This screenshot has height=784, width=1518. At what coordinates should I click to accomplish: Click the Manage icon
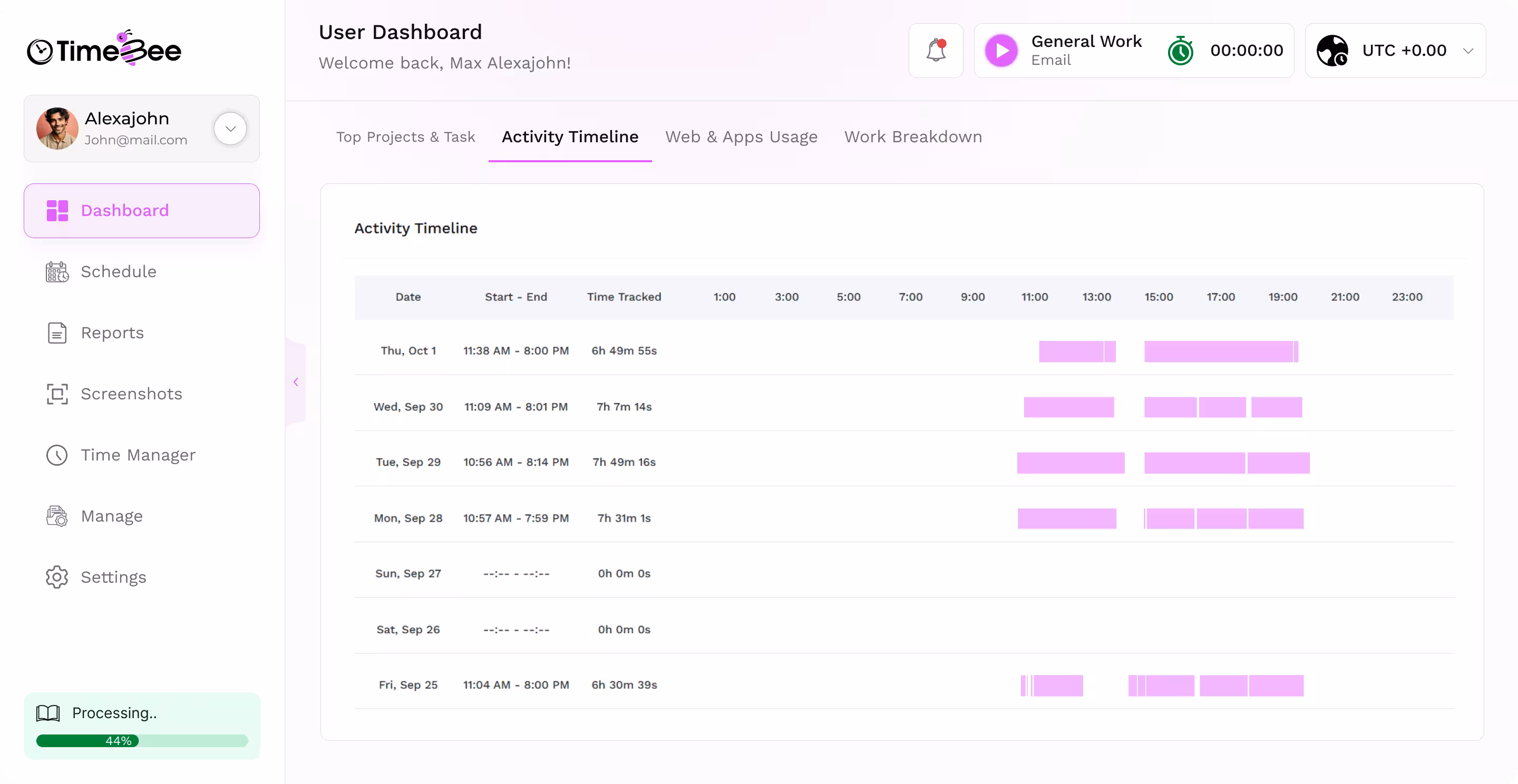point(57,516)
